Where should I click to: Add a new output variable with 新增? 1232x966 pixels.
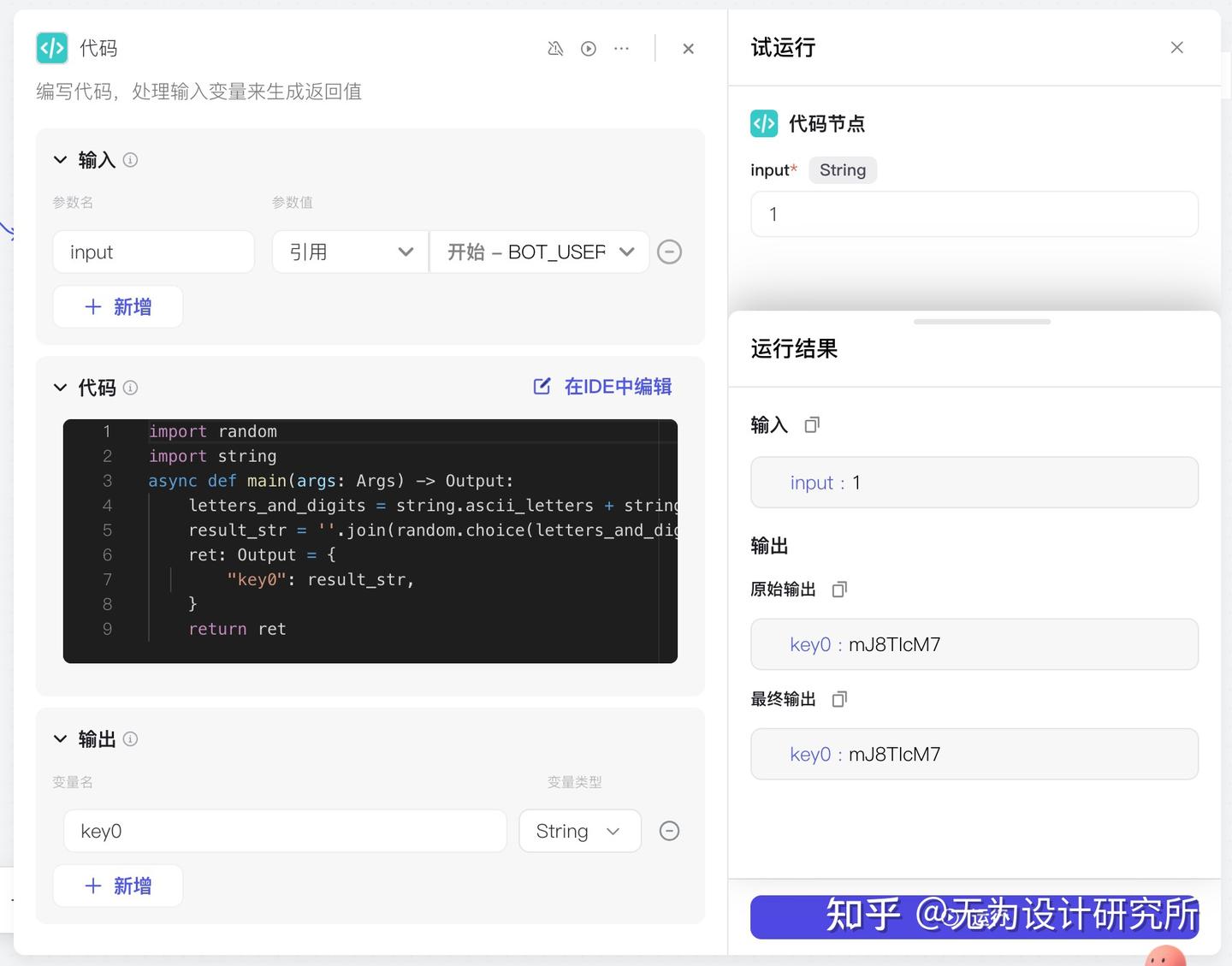click(x=118, y=886)
